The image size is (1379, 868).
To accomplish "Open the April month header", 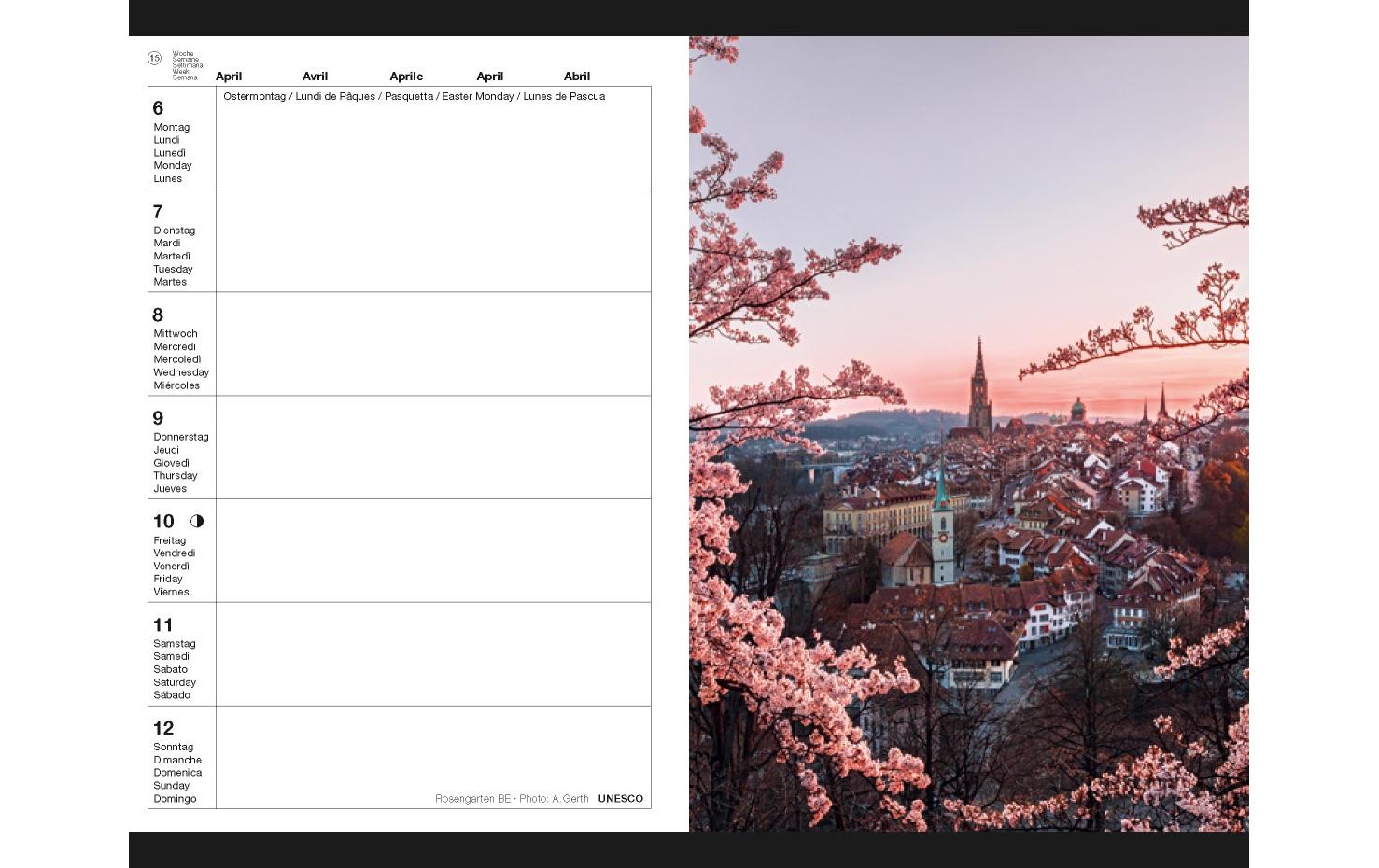I will click(230, 77).
